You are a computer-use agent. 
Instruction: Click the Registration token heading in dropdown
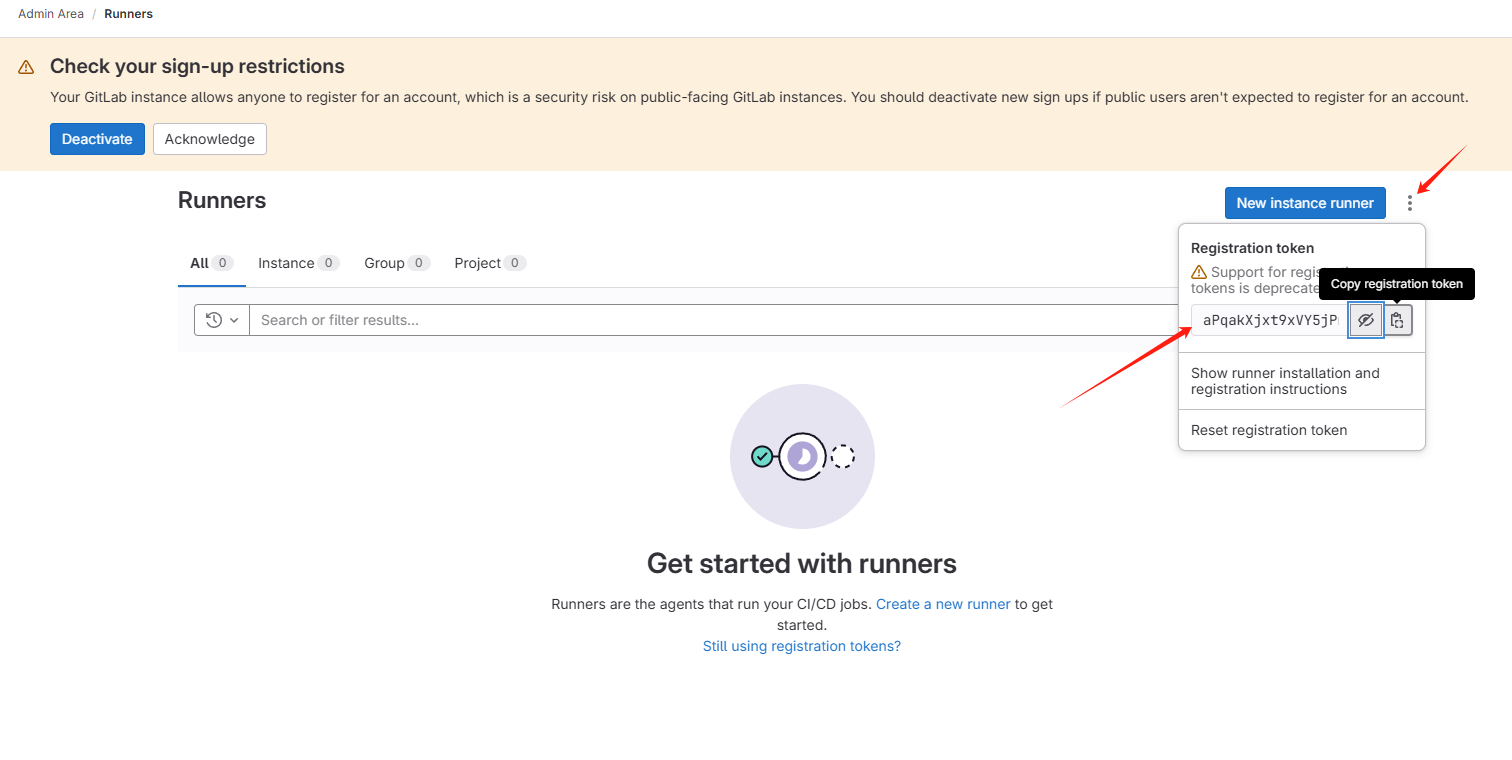1252,248
